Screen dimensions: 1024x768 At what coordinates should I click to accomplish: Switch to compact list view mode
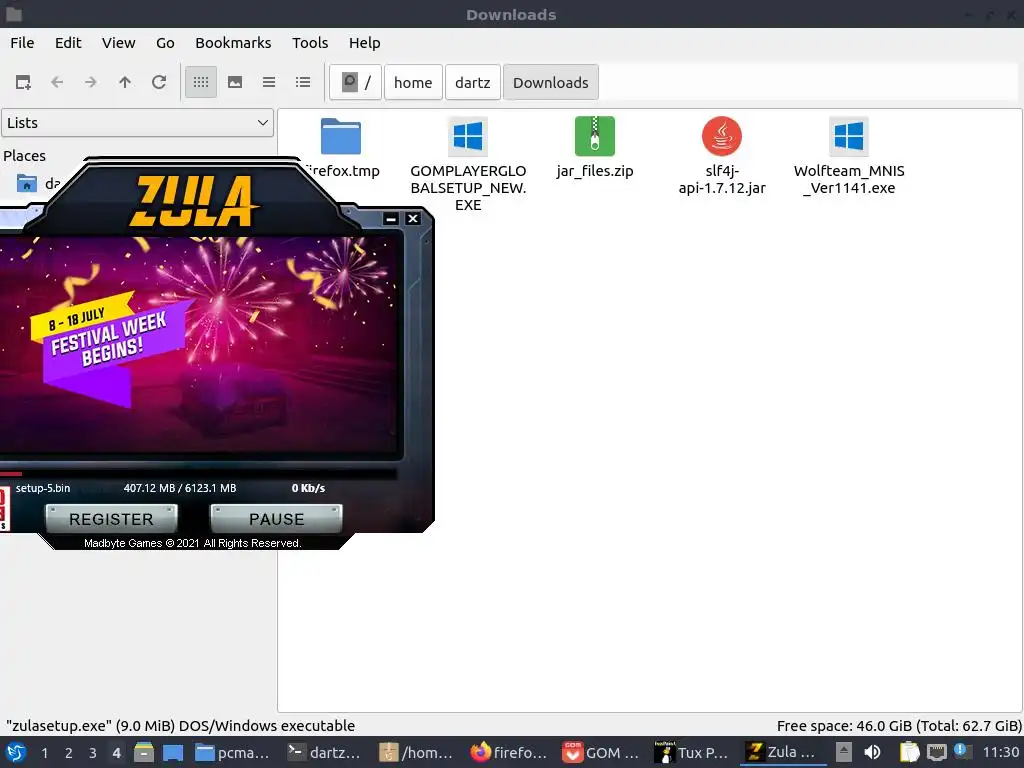[x=269, y=82]
